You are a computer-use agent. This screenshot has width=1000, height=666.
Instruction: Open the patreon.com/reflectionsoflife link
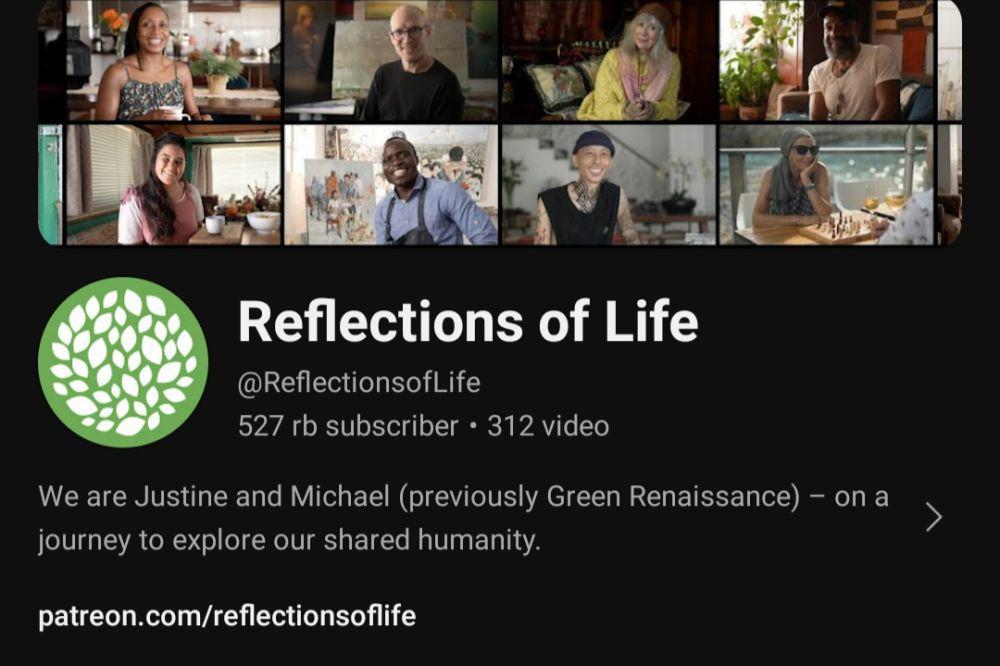tap(227, 616)
